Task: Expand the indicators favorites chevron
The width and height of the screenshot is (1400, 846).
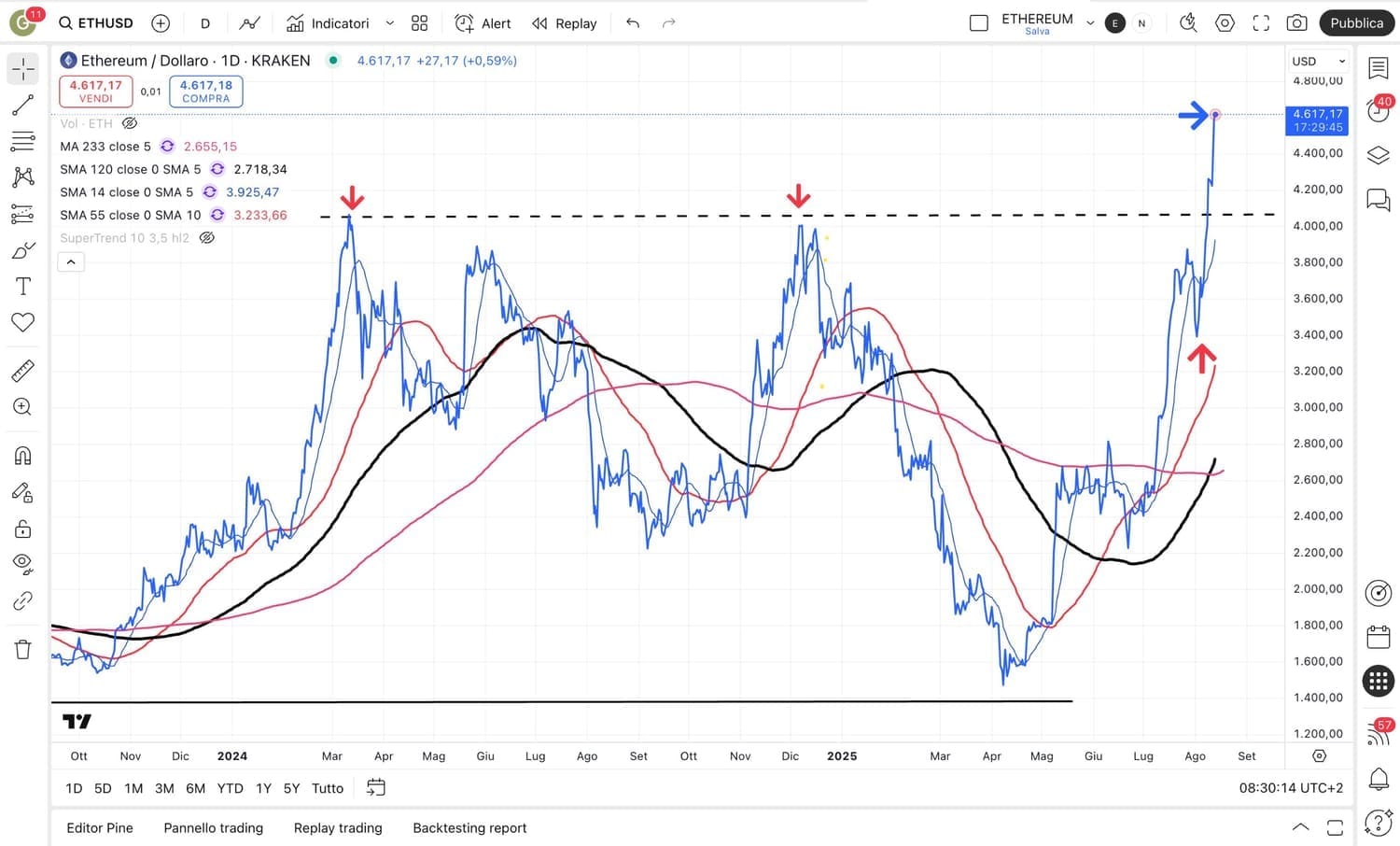Action: pos(390,23)
